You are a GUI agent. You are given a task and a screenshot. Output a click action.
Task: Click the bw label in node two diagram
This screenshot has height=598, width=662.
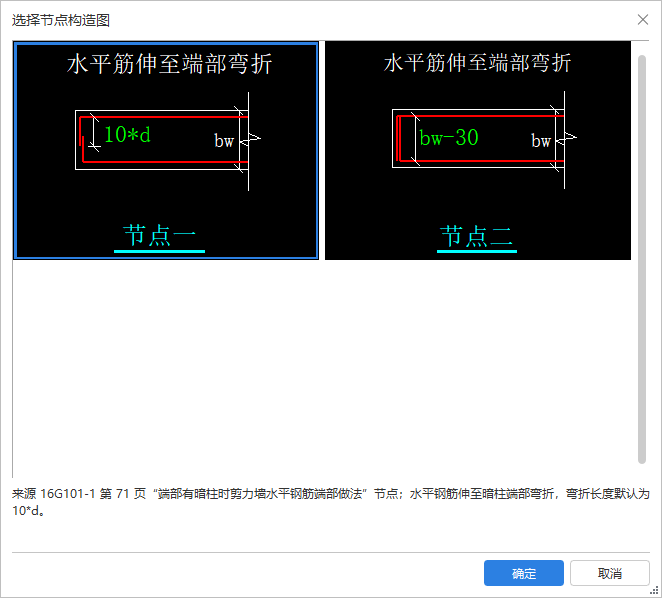tap(541, 141)
